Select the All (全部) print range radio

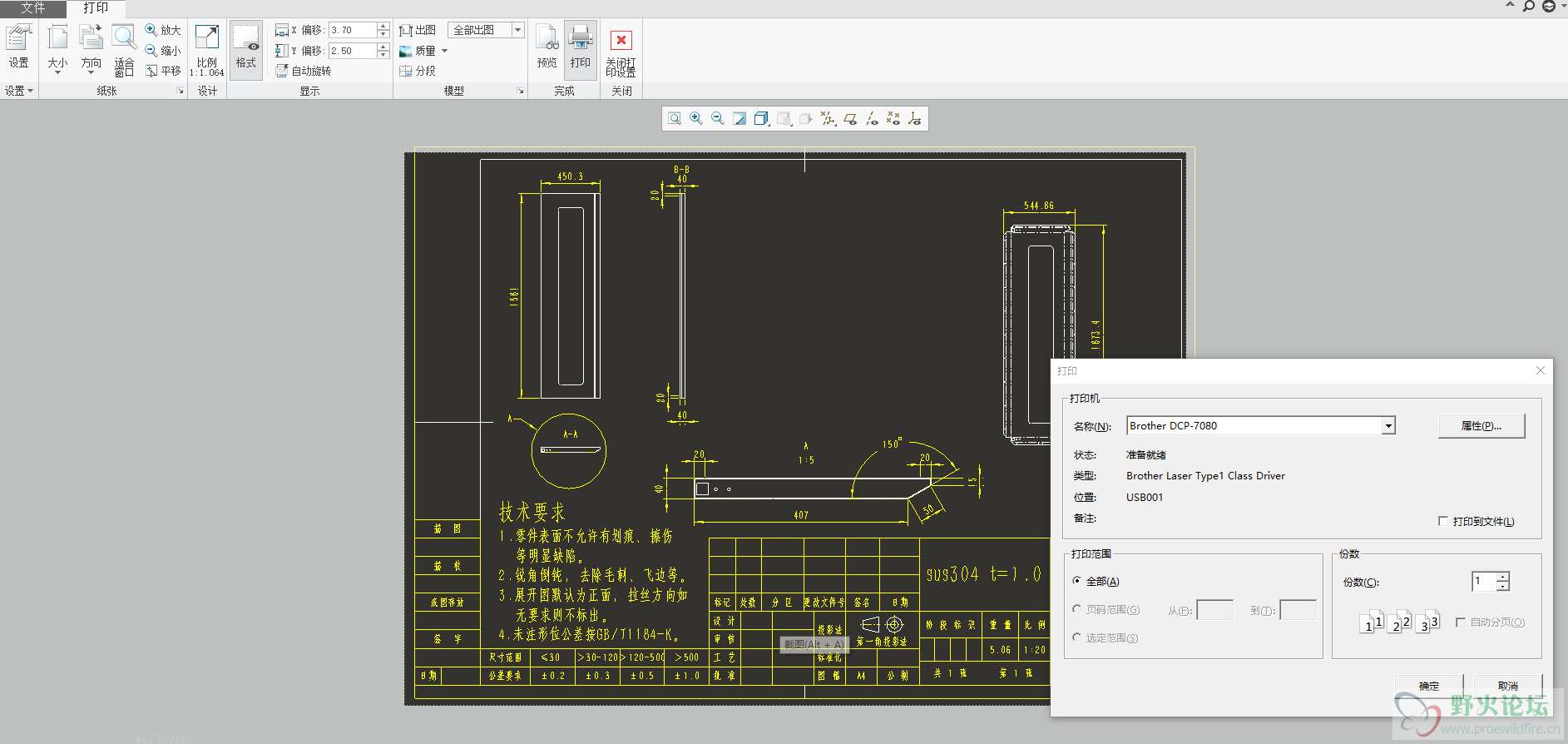(1077, 581)
